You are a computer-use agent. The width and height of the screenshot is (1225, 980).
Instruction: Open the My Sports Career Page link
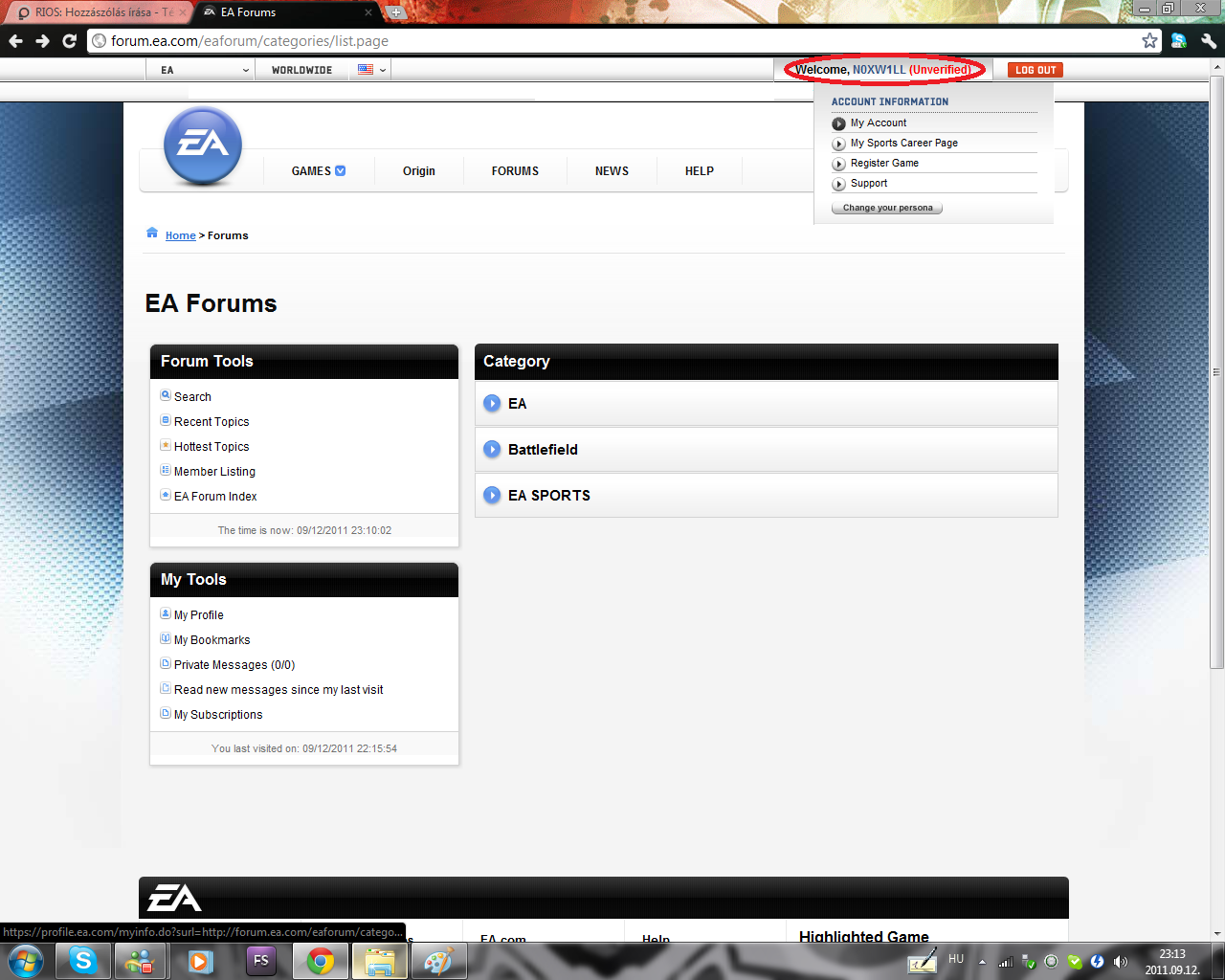[x=904, y=144]
